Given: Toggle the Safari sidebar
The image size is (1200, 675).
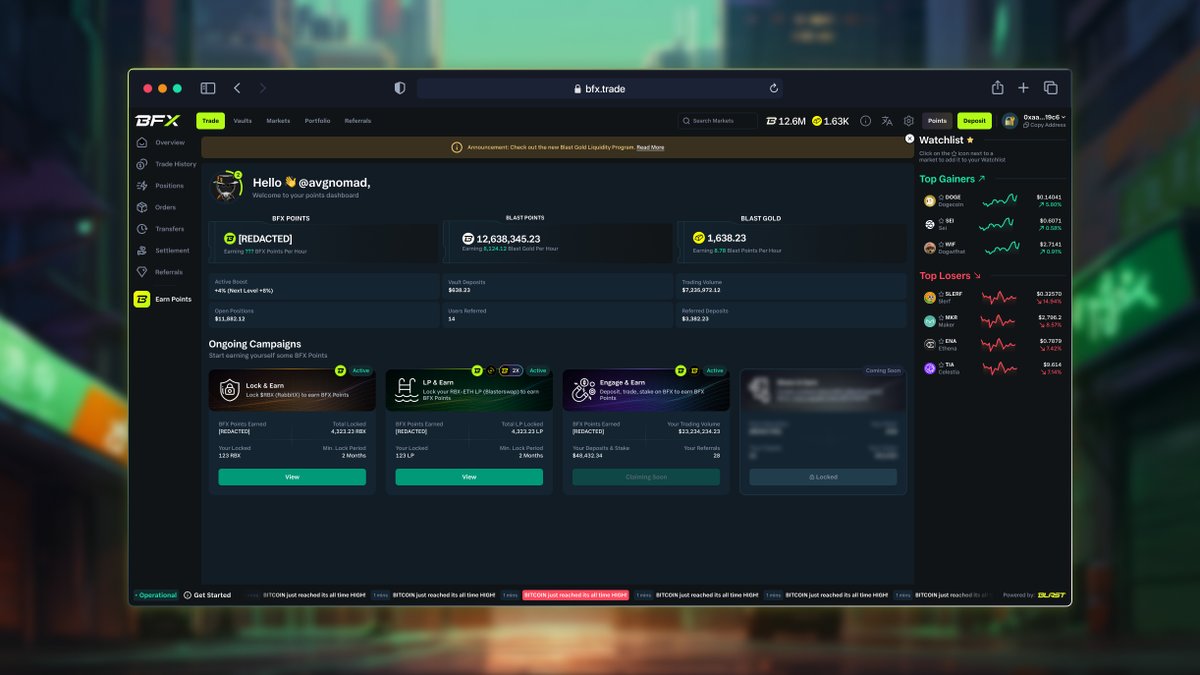Looking at the screenshot, I should [208, 88].
